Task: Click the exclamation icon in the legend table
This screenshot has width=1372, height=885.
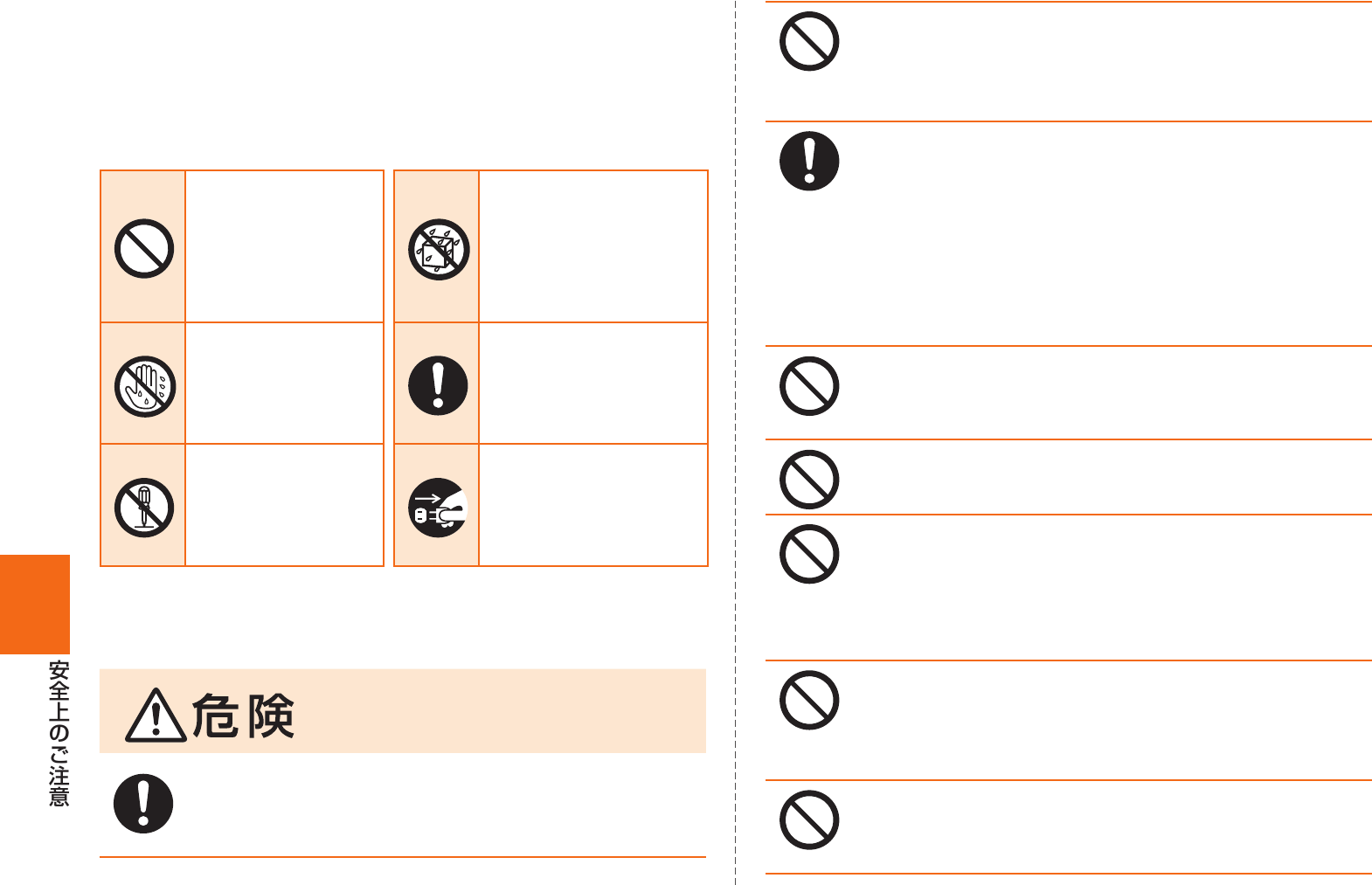Action: [x=439, y=385]
